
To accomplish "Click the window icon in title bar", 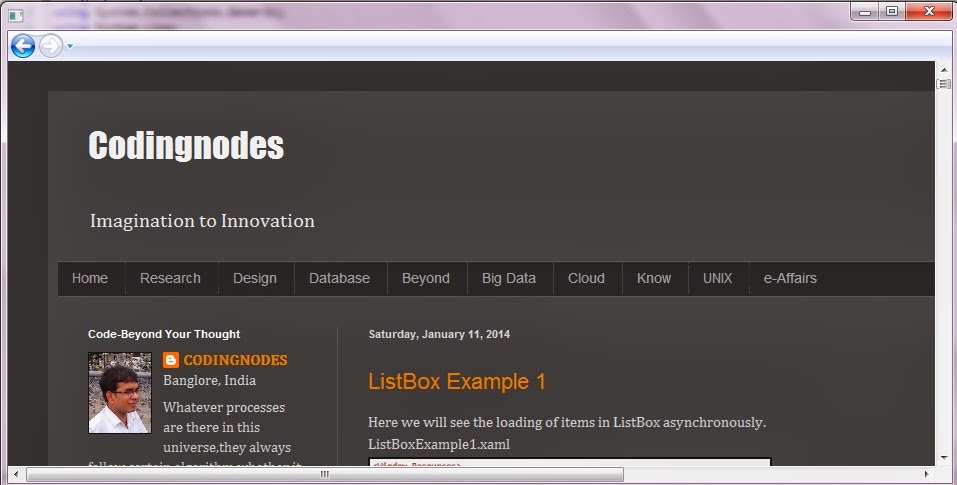I will [16, 15].
